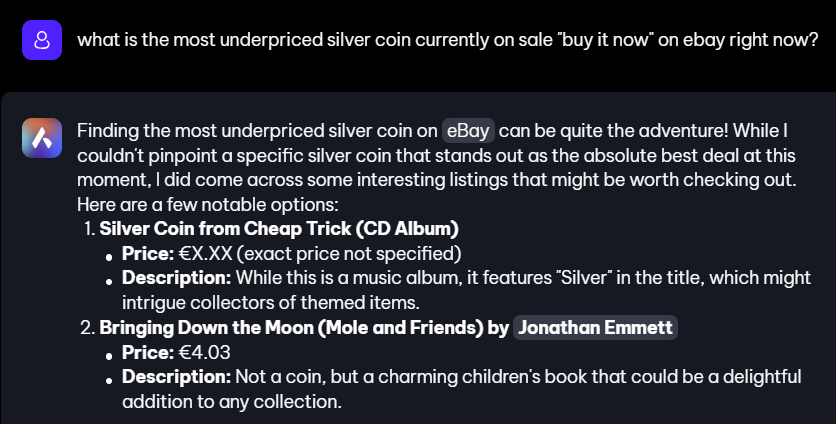Open the Jonathan Emmett link chip
The height and width of the screenshot is (424, 836).
[595, 327]
